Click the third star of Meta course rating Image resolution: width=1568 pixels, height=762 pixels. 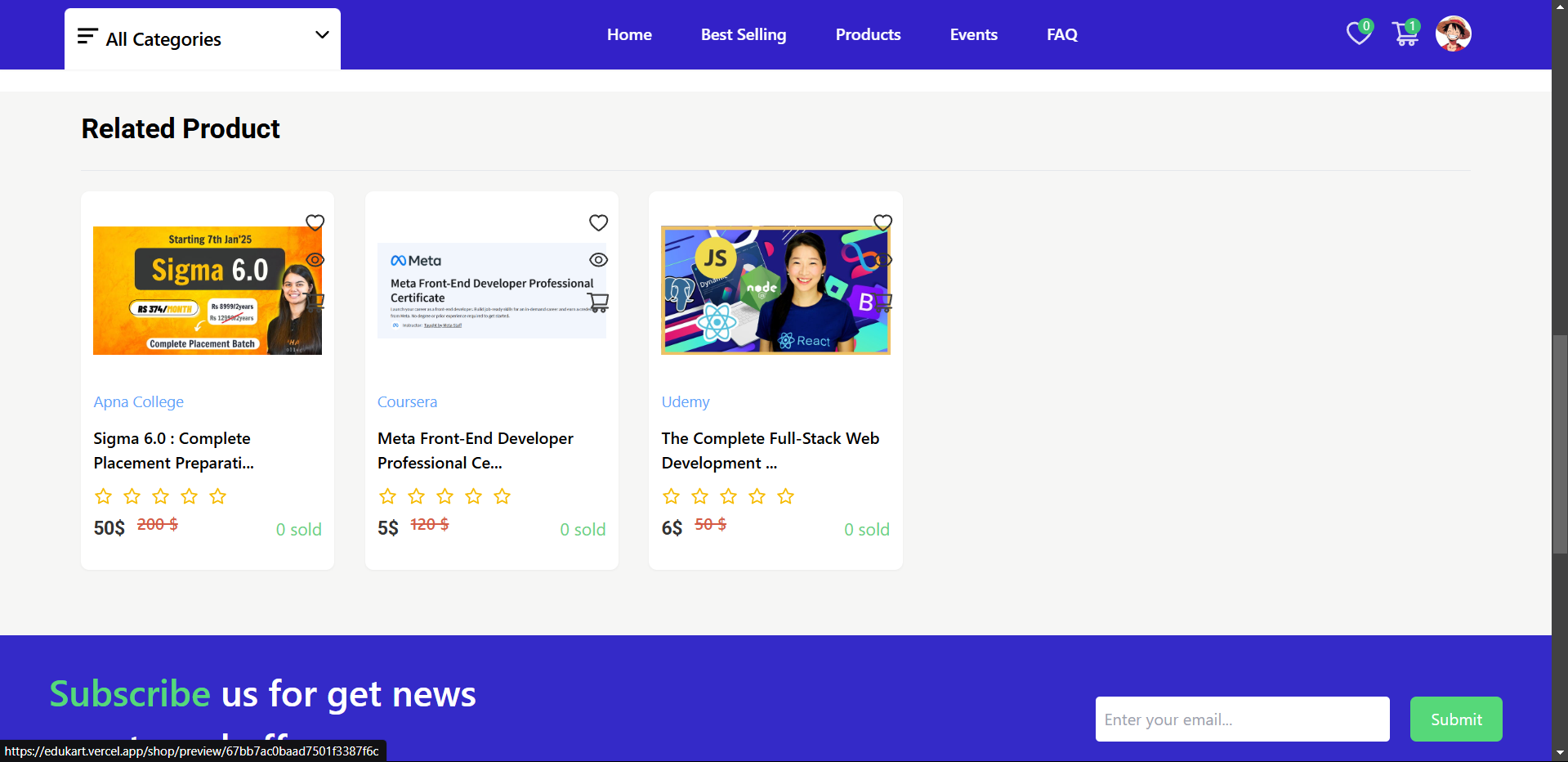coord(444,496)
